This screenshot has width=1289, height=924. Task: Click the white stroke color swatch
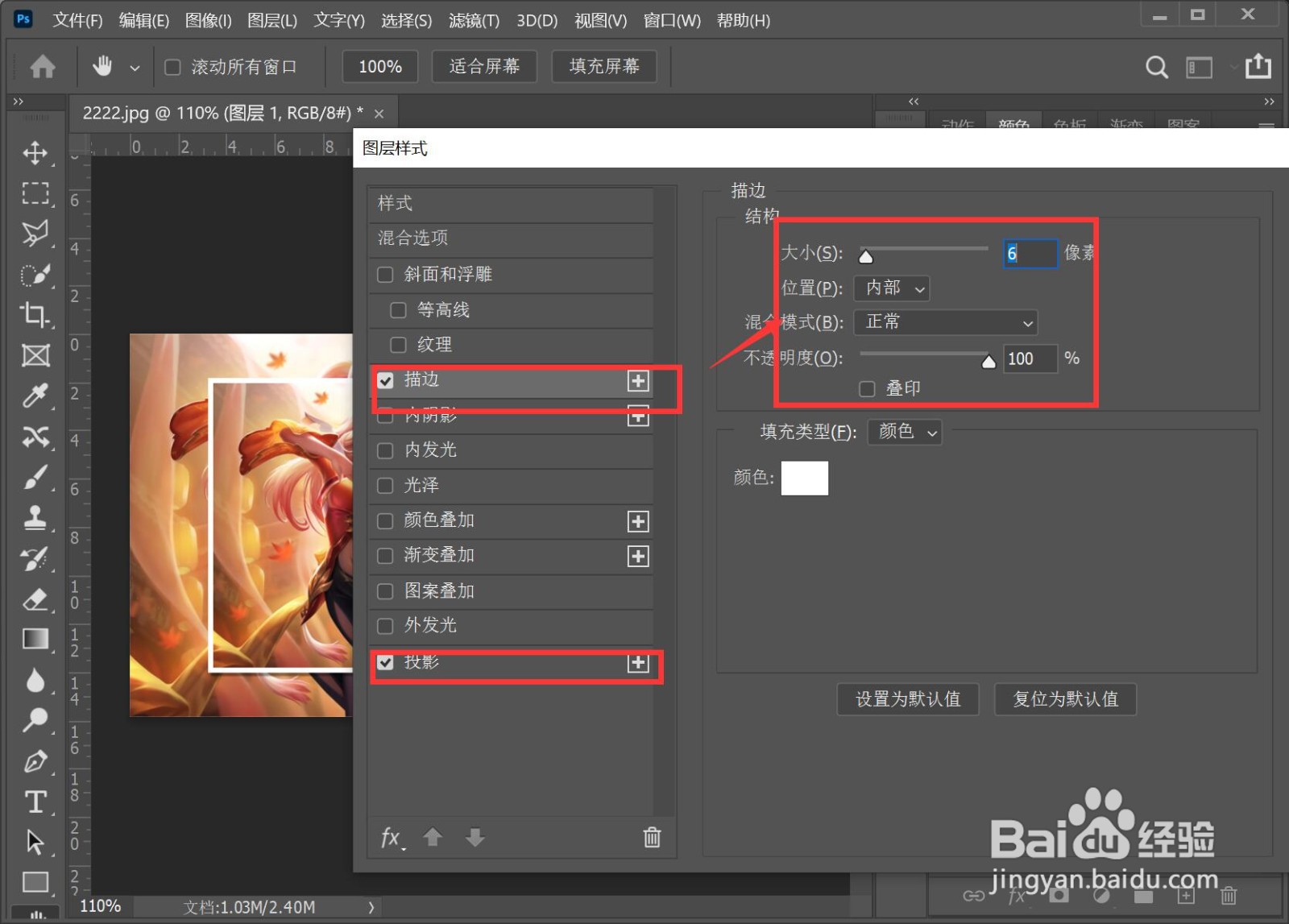(x=804, y=478)
